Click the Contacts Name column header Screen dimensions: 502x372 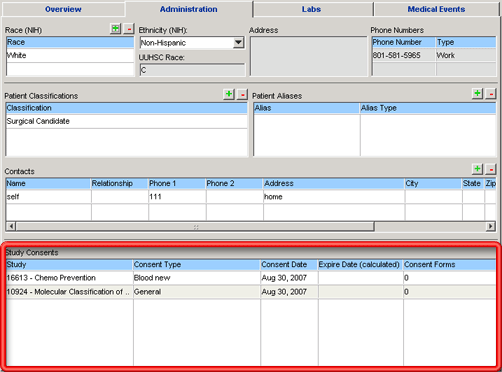[48, 184]
